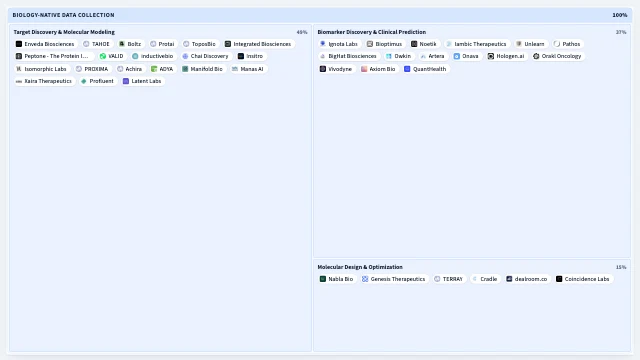Click the Genesis Therapeutics logo icon
640x360 pixels.
365,279
